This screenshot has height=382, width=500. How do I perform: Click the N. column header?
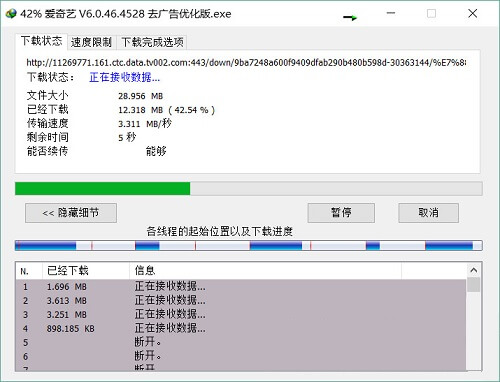tap(29, 271)
